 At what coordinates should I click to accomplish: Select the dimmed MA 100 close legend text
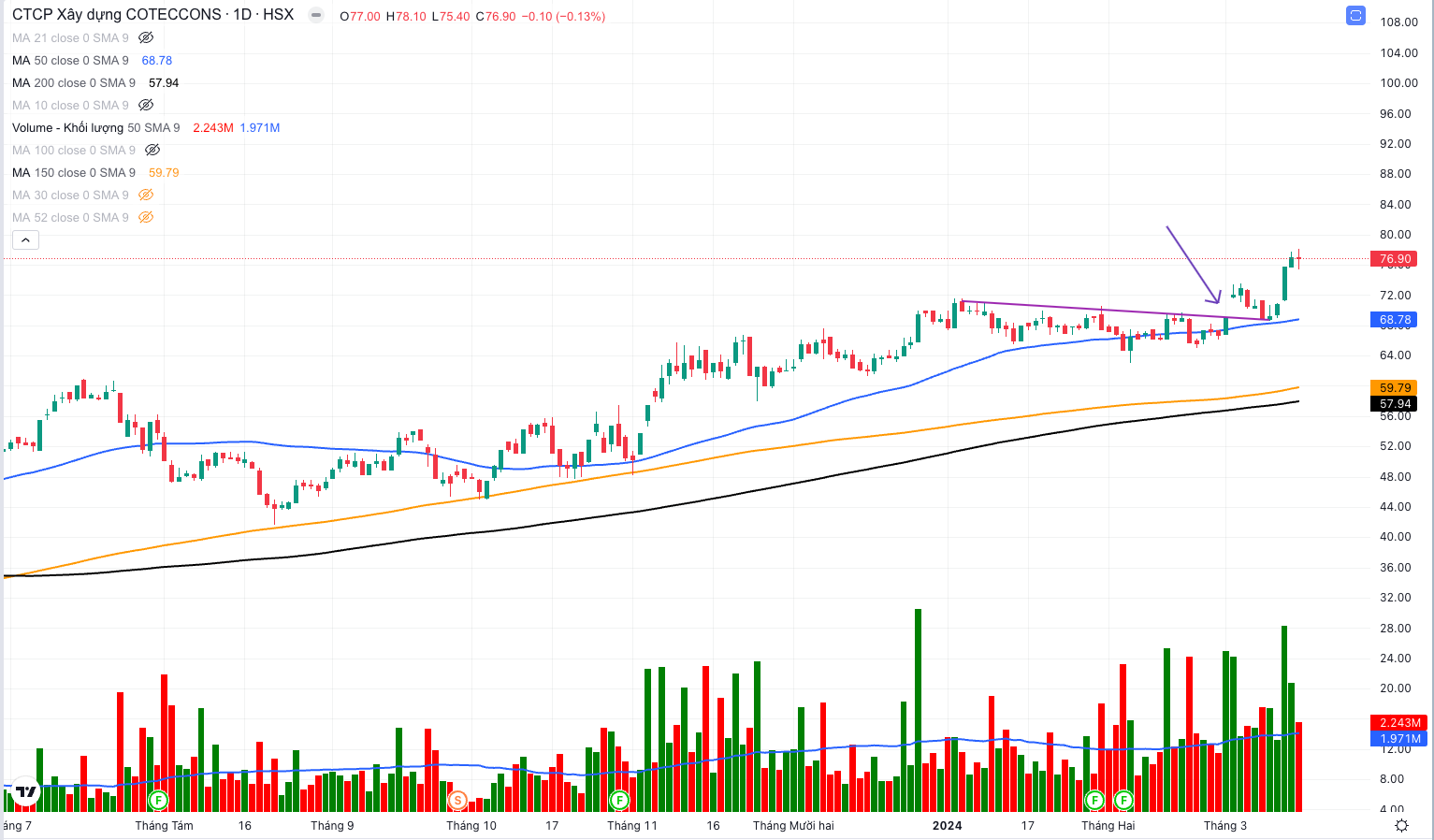point(74,151)
